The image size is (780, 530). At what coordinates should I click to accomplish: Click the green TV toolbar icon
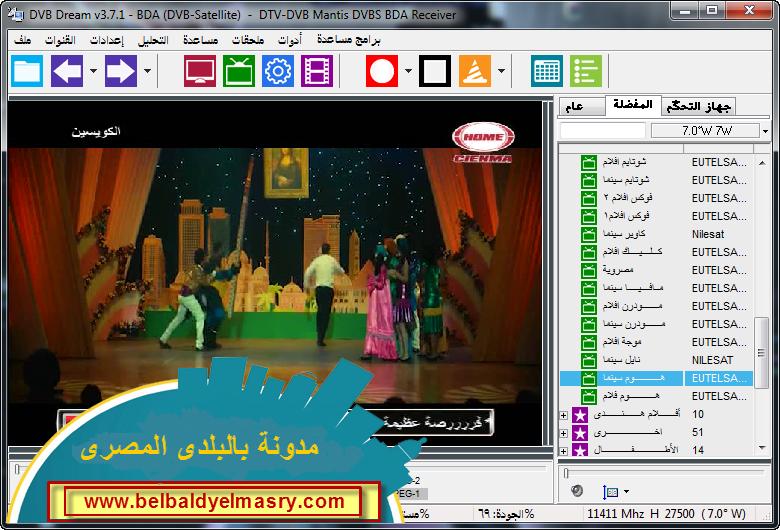(239, 71)
